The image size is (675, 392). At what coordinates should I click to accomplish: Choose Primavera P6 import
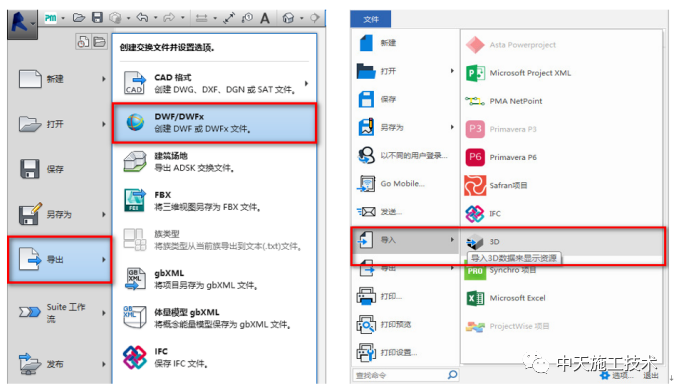coord(561,157)
